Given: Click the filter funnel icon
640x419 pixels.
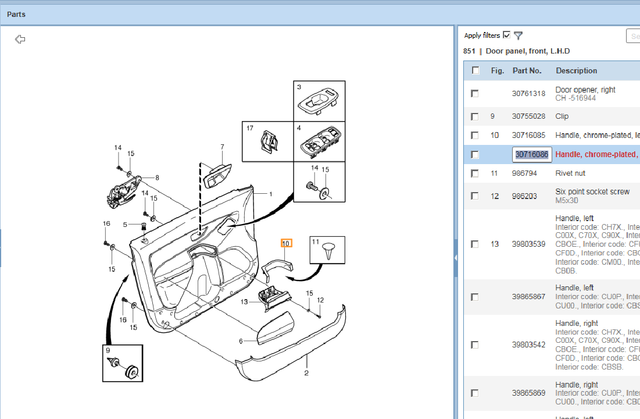Looking at the screenshot, I should (x=519, y=35).
